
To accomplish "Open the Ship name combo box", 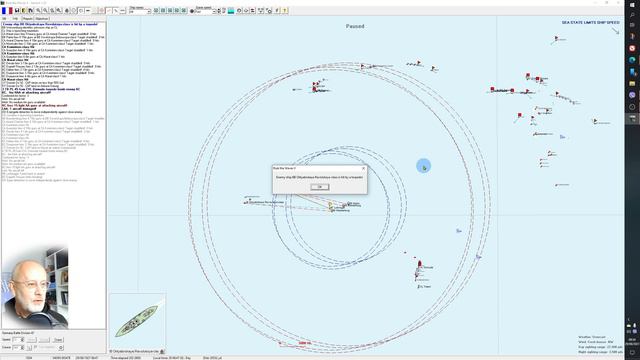I will (140, 12).
